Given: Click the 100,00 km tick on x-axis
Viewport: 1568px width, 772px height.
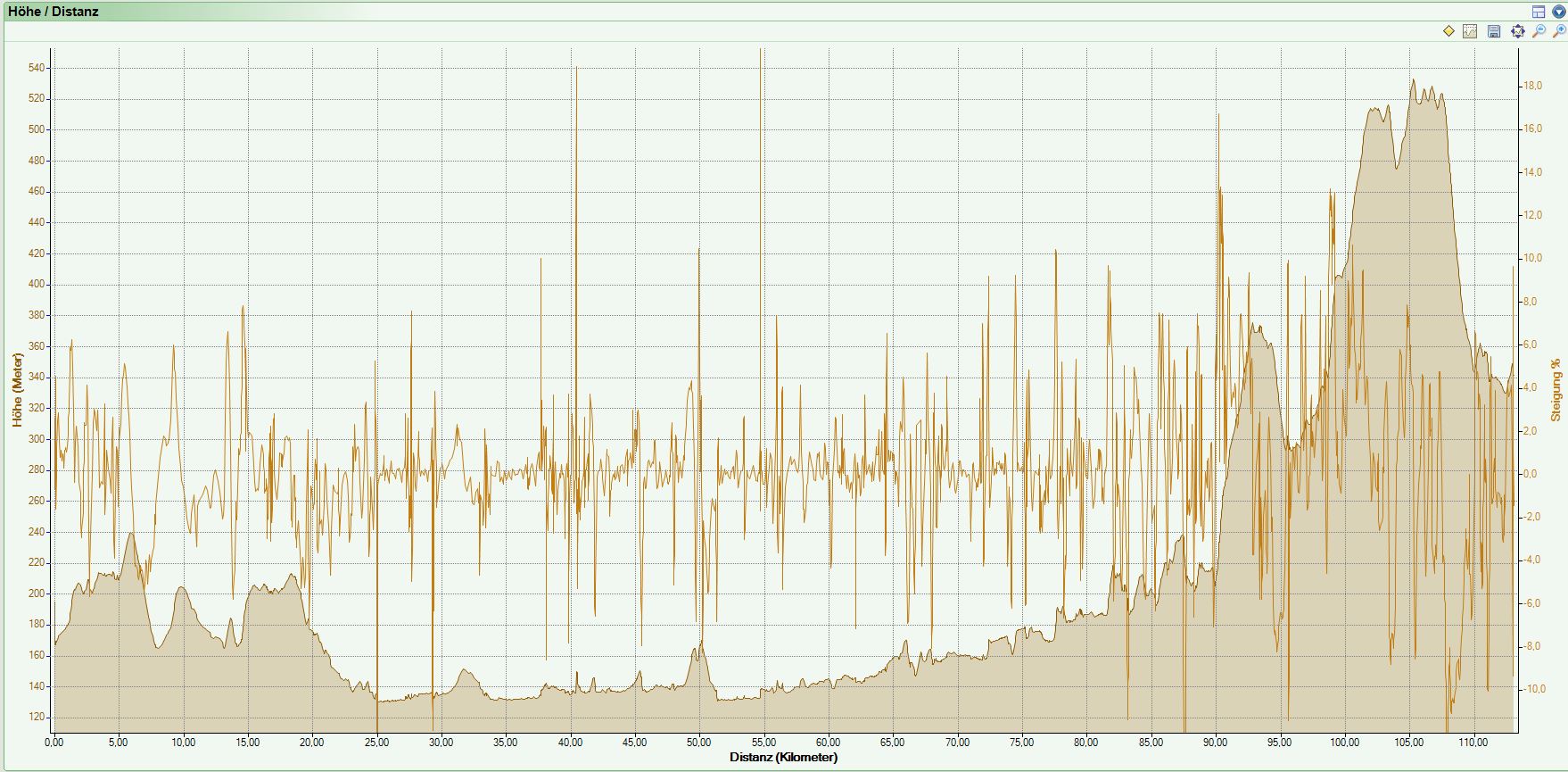Looking at the screenshot, I should [x=1344, y=742].
